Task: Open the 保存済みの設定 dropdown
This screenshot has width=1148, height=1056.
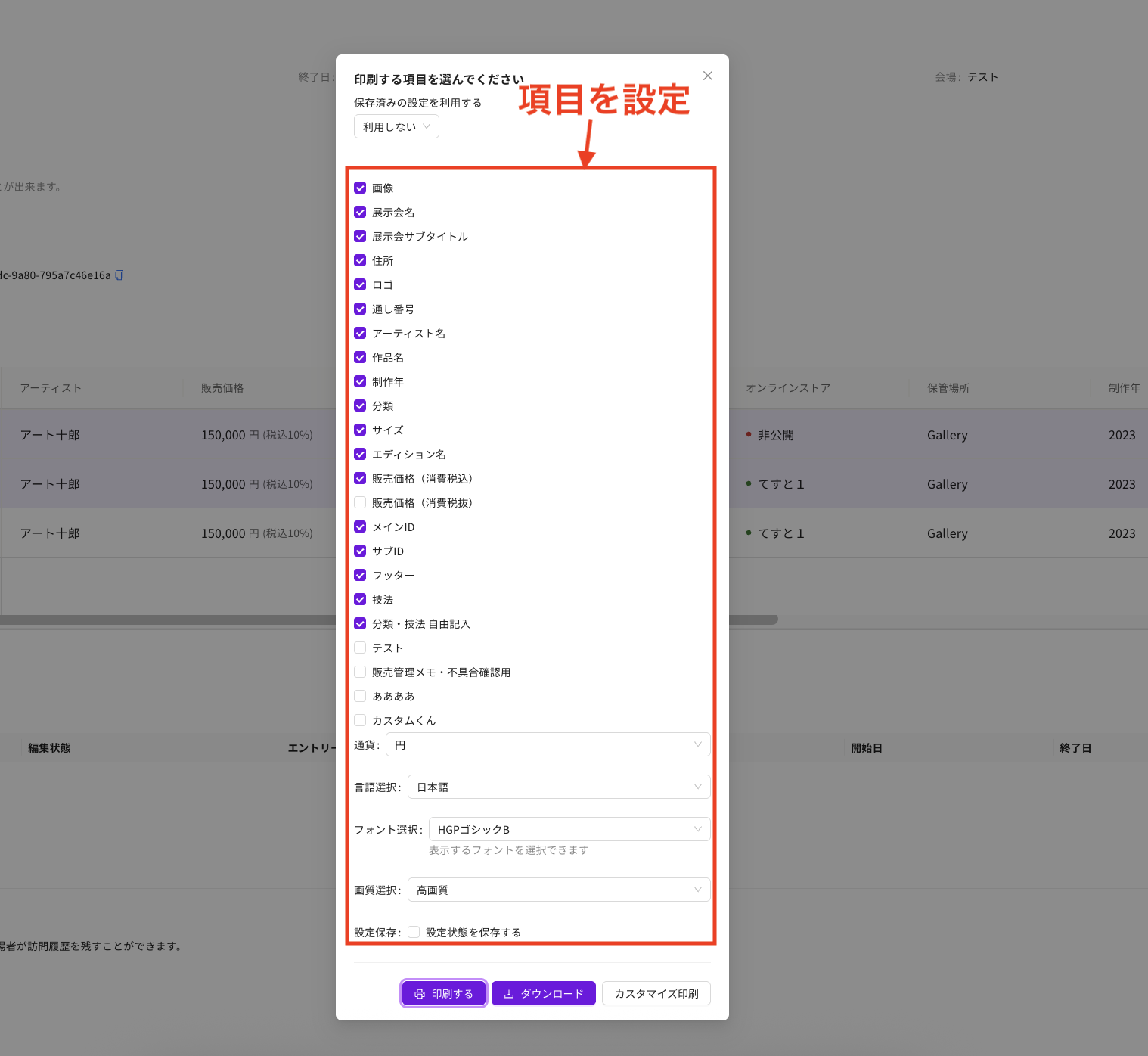Action: point(396,126)
